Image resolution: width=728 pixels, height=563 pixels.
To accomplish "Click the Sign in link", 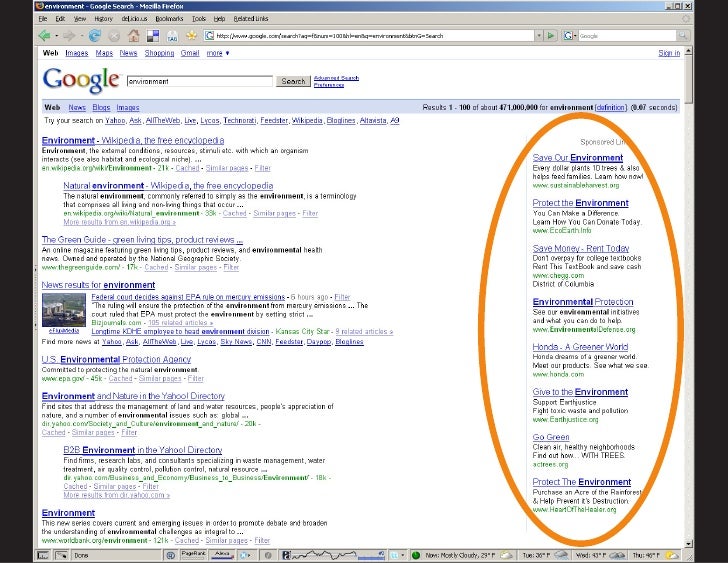I will click(x=669, y=53).
